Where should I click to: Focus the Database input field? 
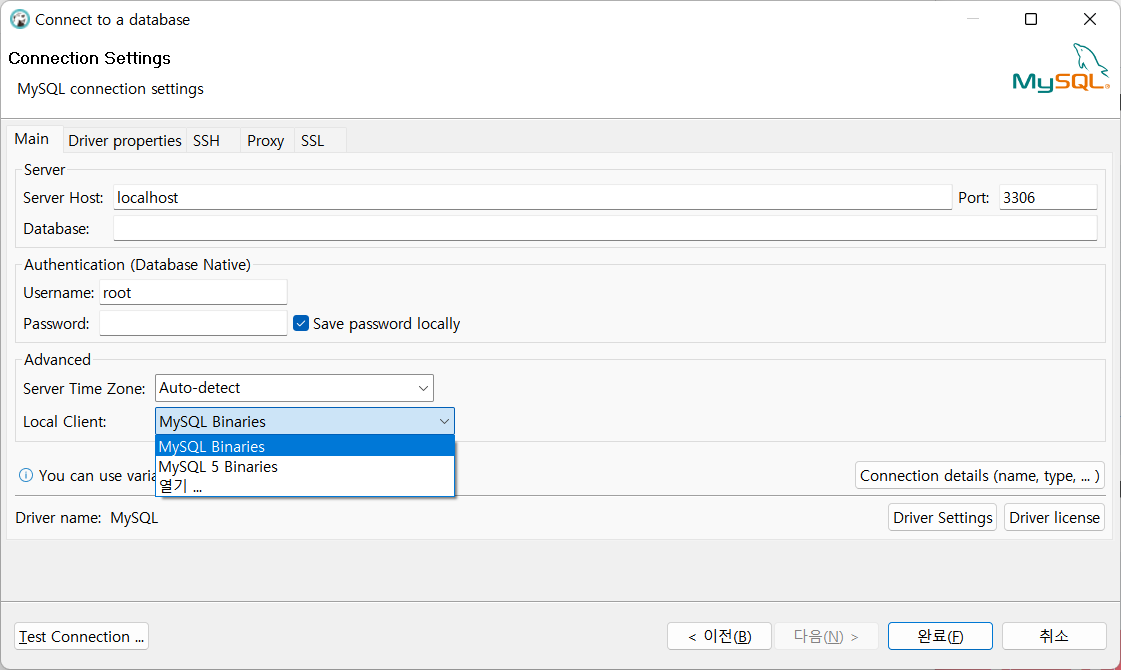[605, 228]
